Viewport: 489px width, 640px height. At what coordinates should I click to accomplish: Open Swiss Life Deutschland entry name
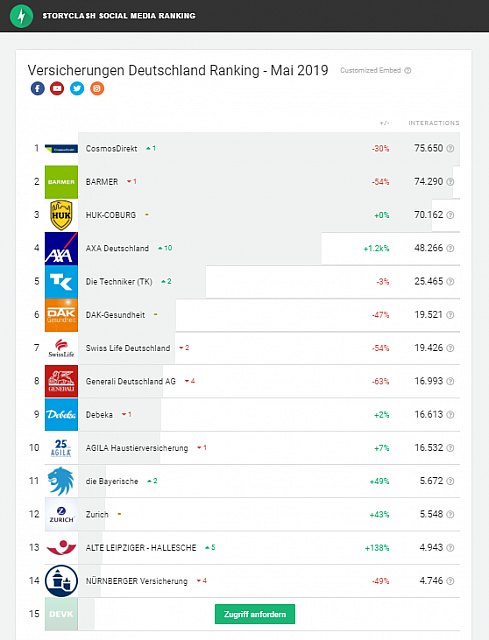click(128, 348)
